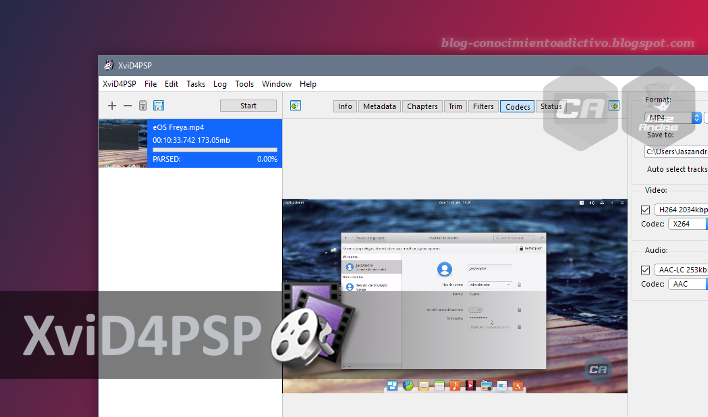Click the blue floppy disk save icon
The height and width of the screenshot is (417, 708).
point(158,106)
